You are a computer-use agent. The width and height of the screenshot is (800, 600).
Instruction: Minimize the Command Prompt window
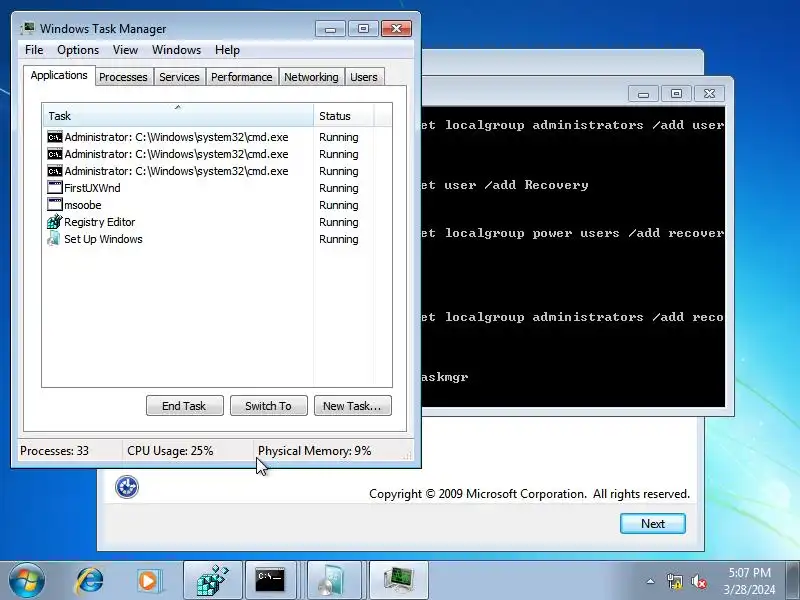(x=643, y=94)
